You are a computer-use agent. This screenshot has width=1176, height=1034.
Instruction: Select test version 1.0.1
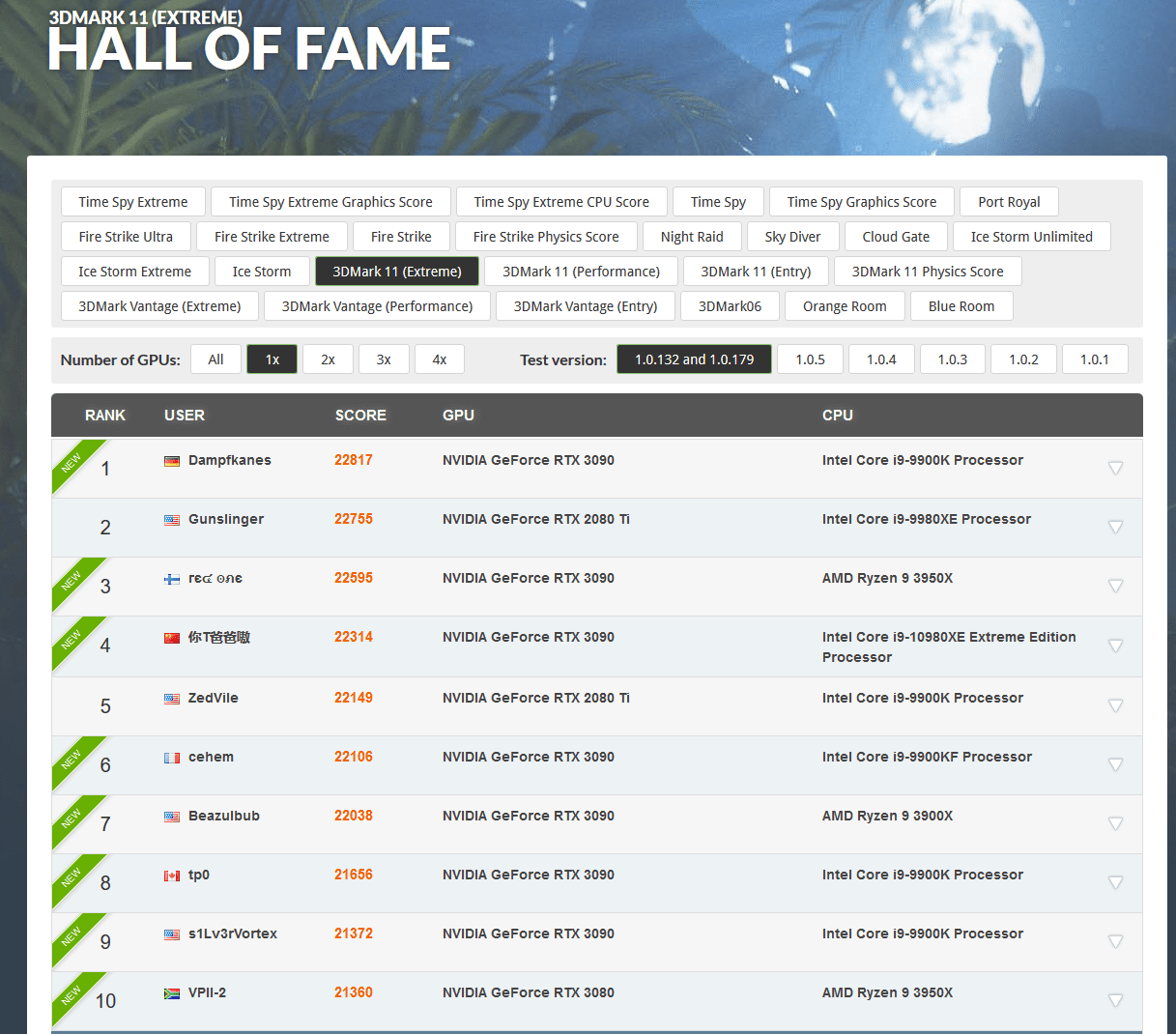1095,359
